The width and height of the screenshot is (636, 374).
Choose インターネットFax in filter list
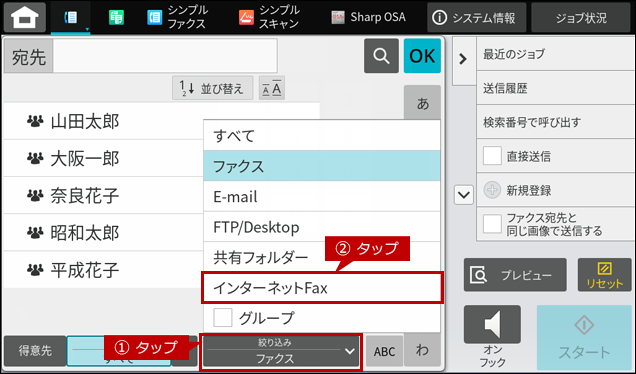[322, 288]
